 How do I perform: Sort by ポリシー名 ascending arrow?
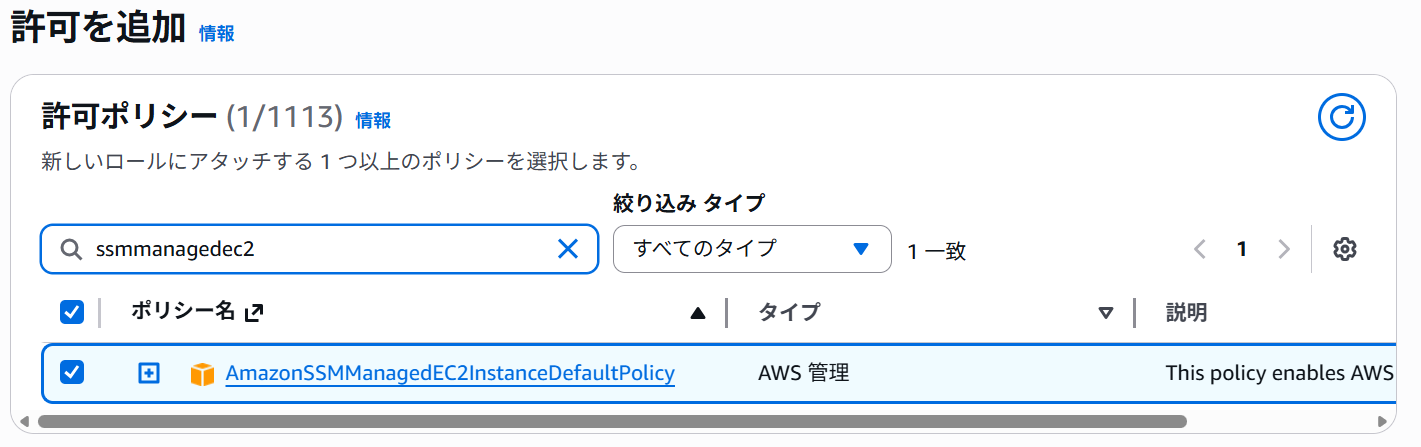coord(698,313)
